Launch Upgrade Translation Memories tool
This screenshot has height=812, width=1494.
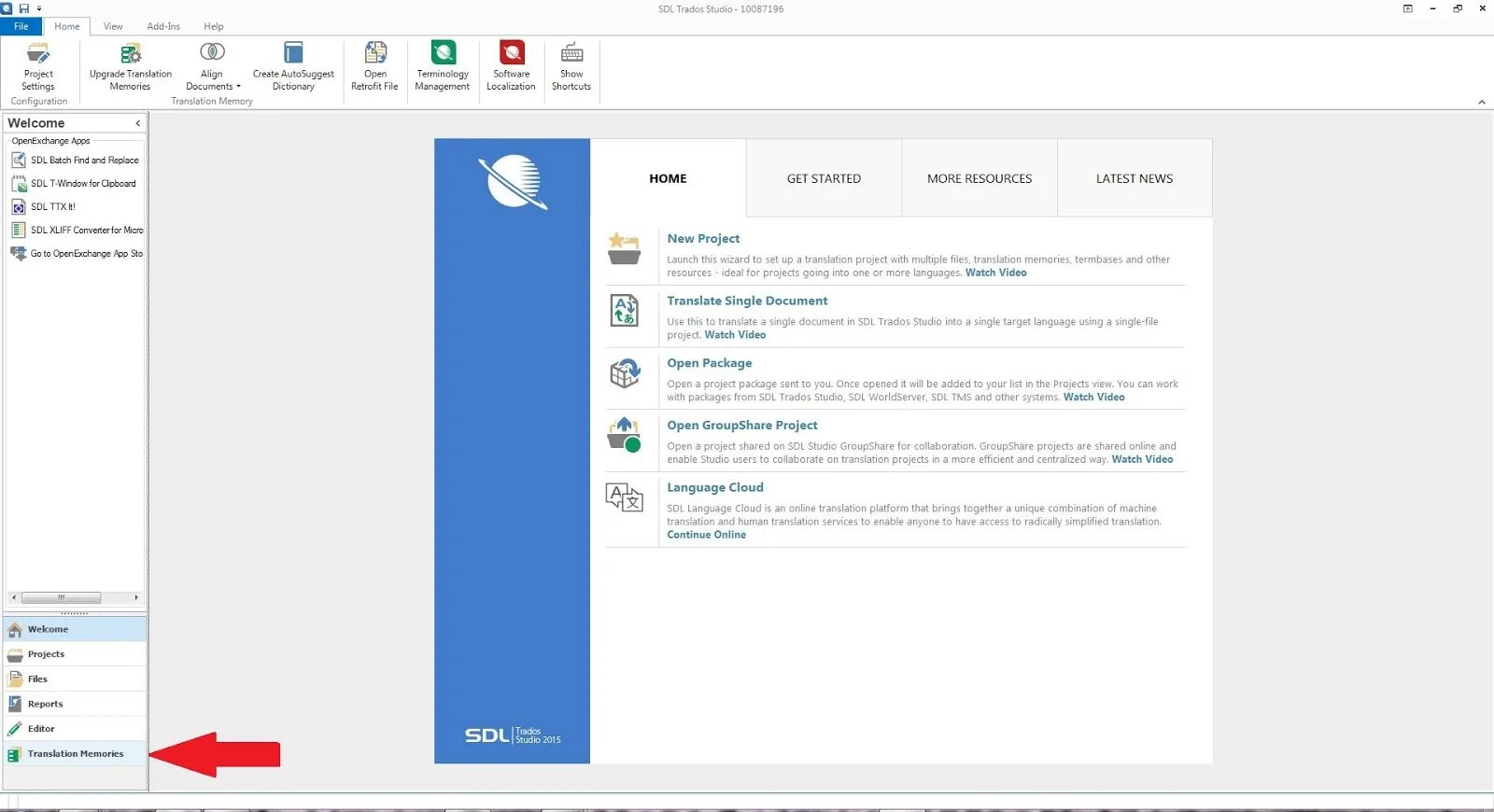[x=131, y=66]
